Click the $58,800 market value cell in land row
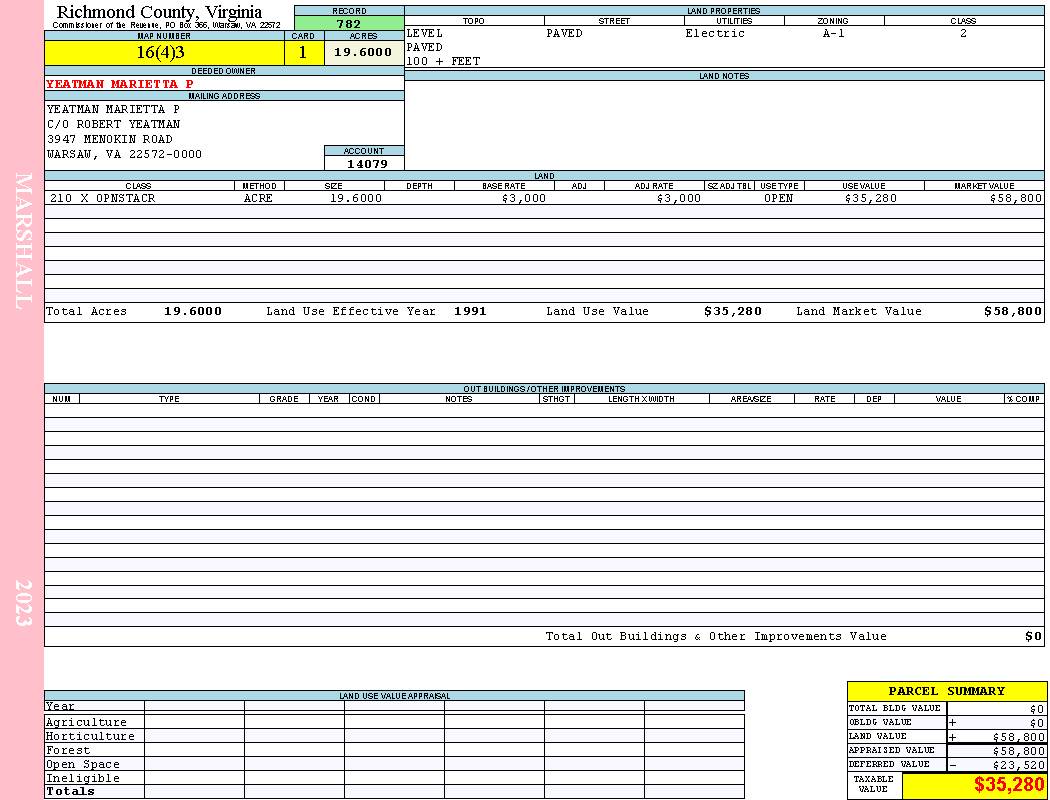1050x800 pixels. pyautogui.click(x=1015, y=199)
